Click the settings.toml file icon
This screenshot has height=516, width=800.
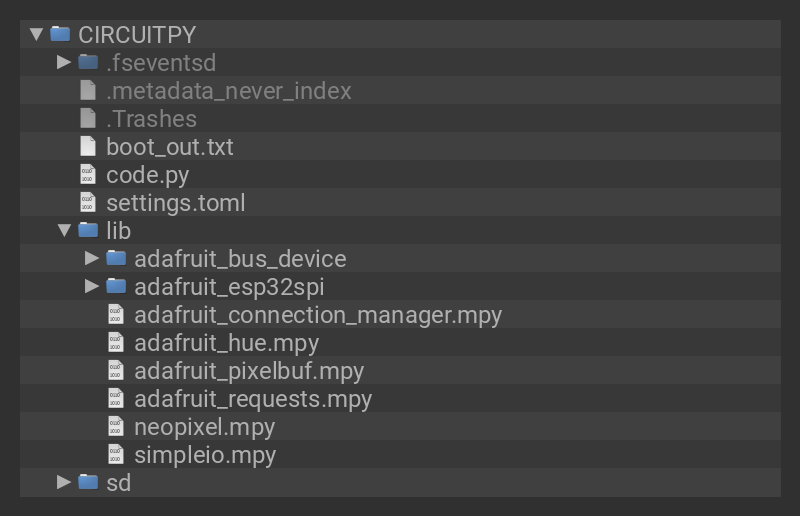tap(88, 202)
